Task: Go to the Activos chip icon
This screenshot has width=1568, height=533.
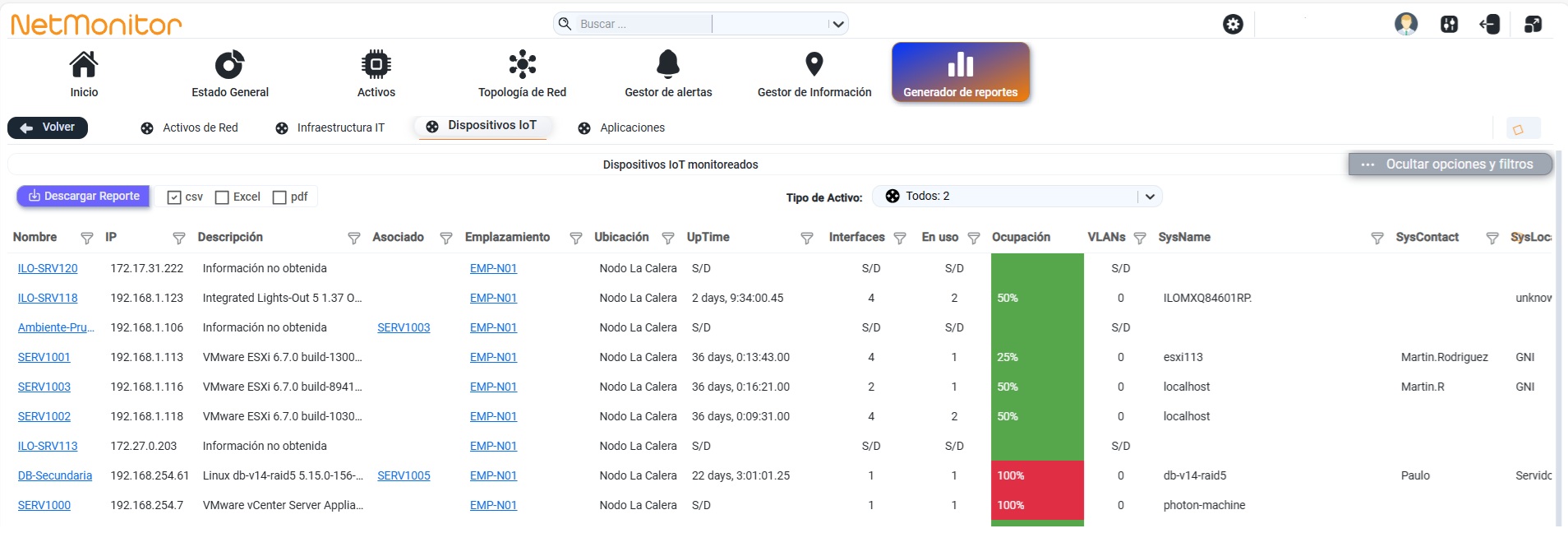Action: [x=376, y=64]
